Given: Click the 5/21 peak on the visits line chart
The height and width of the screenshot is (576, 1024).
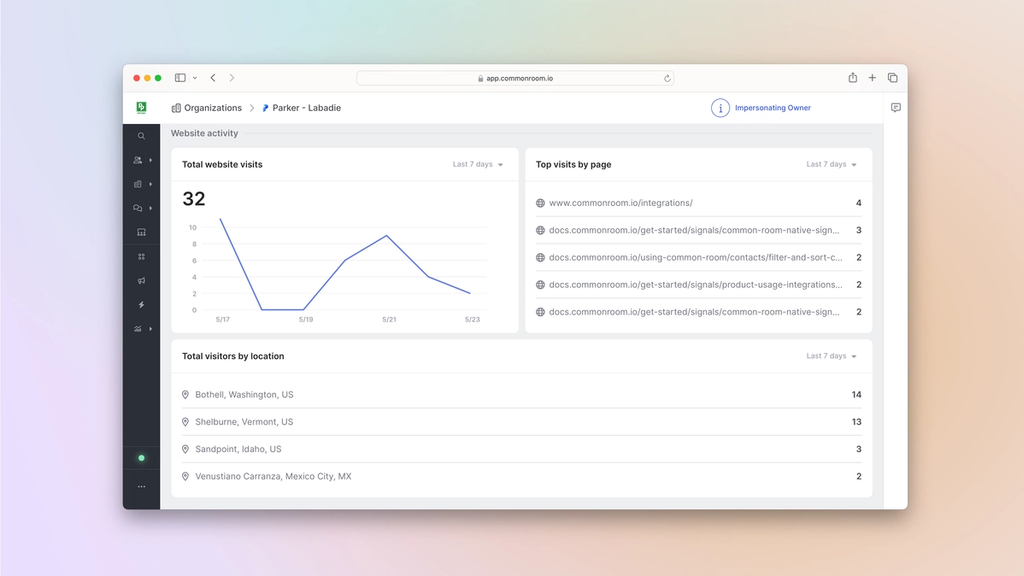Looking at the screenshot, I should (387, 236).
